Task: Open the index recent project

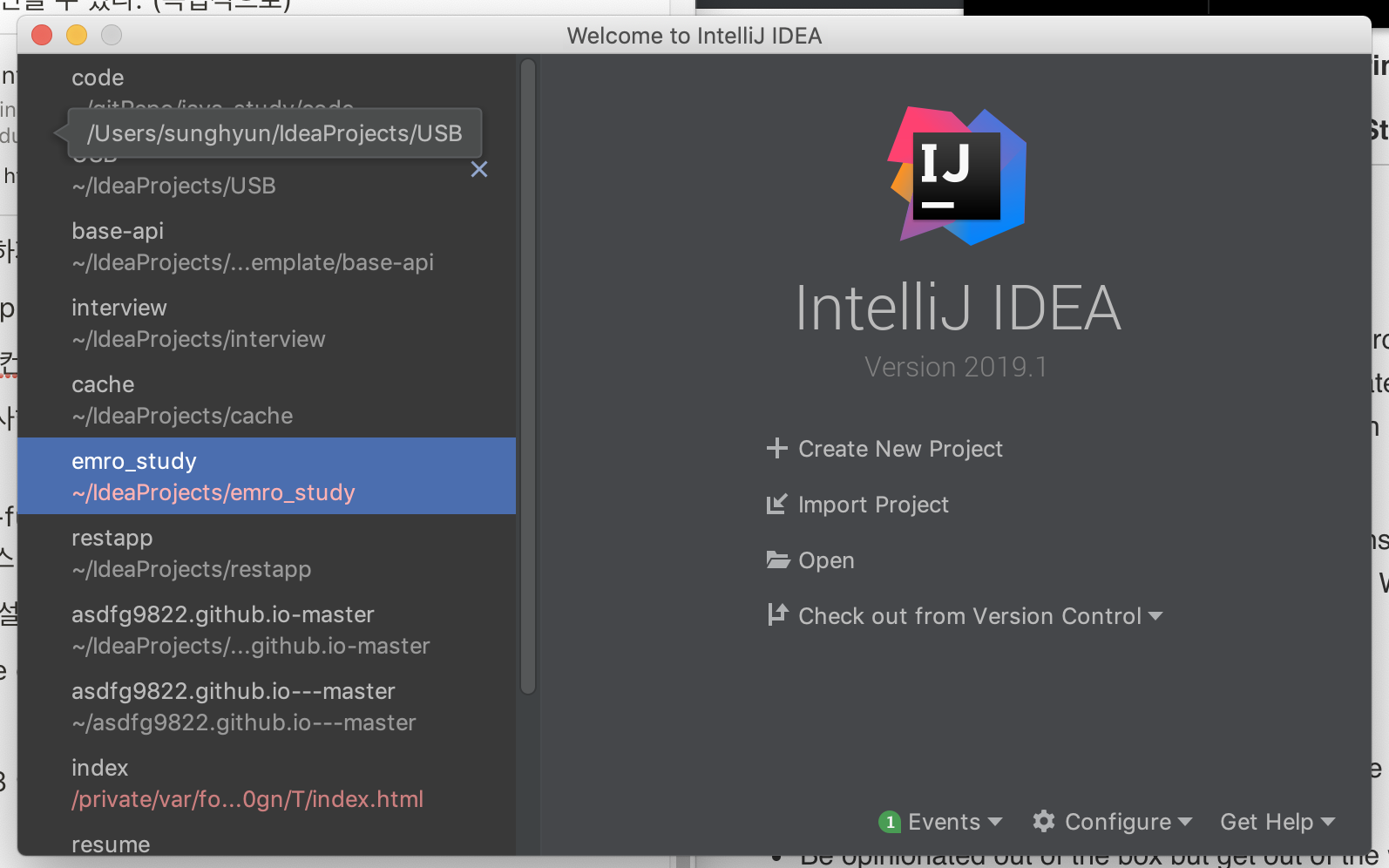Action: tap(267, 783)
